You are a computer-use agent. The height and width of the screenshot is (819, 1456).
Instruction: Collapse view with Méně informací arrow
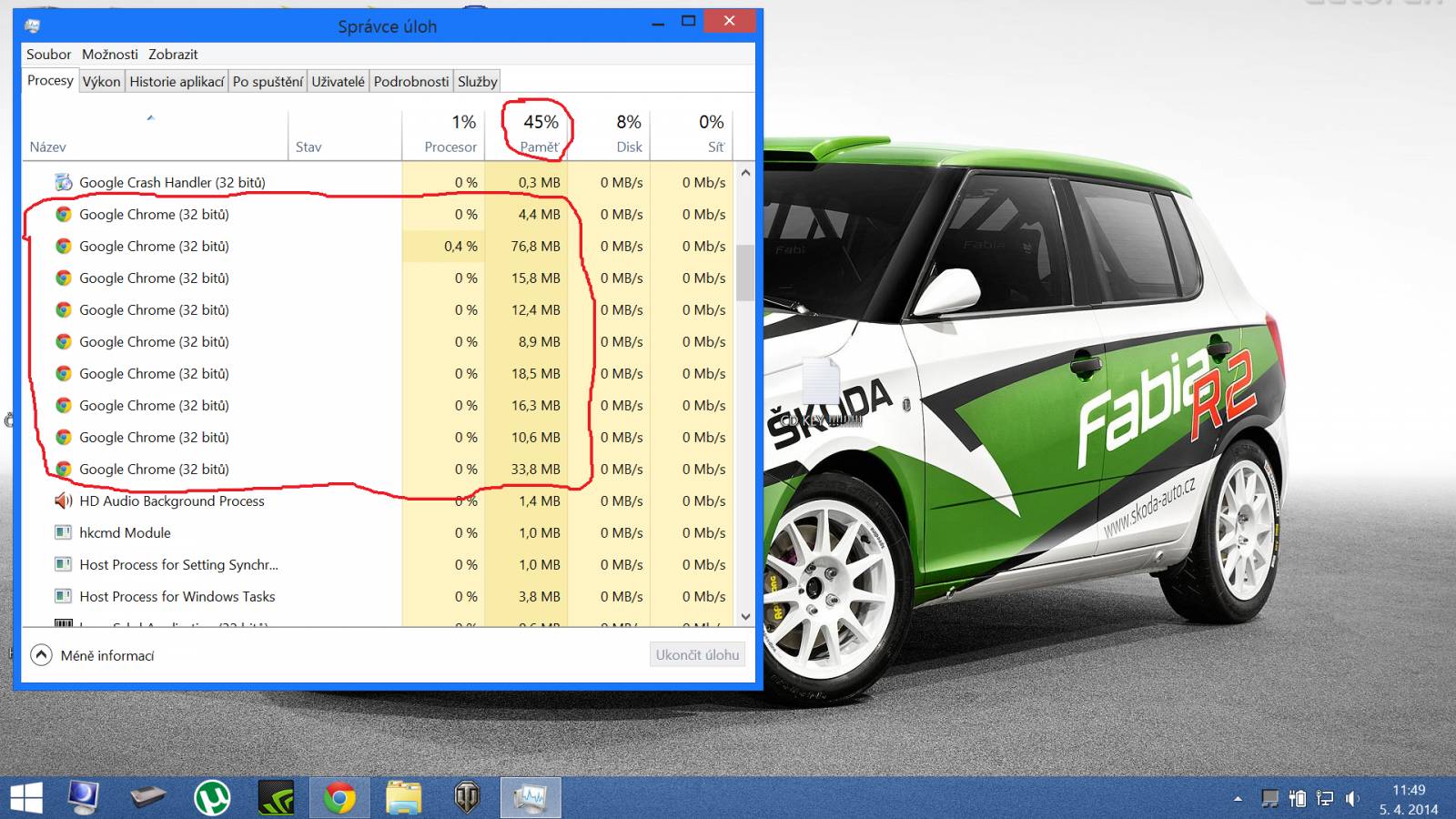coord(41,655)
